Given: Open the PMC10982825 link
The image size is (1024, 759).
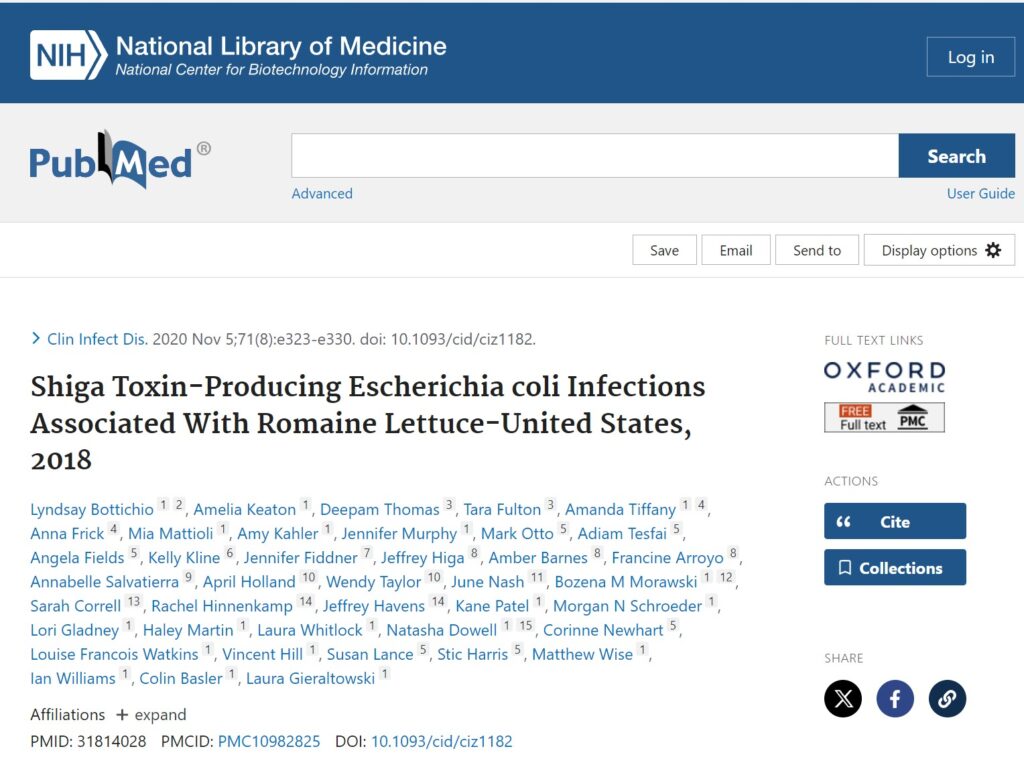Looking at the screenshot, I should coord(269,741).
